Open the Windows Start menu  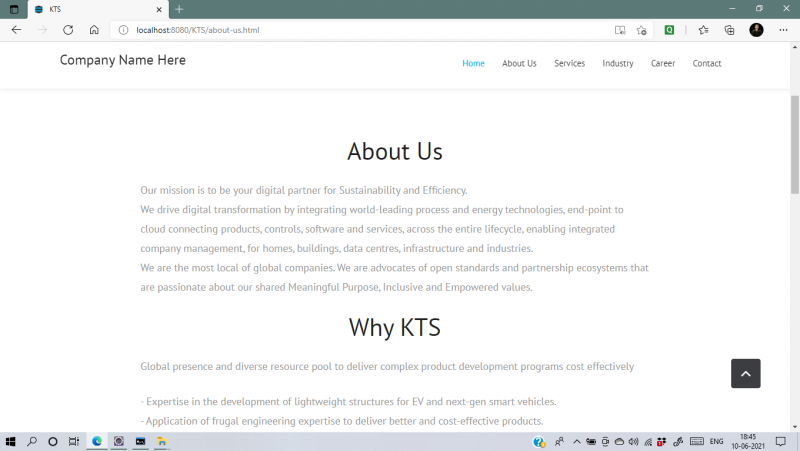tap(10, 441)
